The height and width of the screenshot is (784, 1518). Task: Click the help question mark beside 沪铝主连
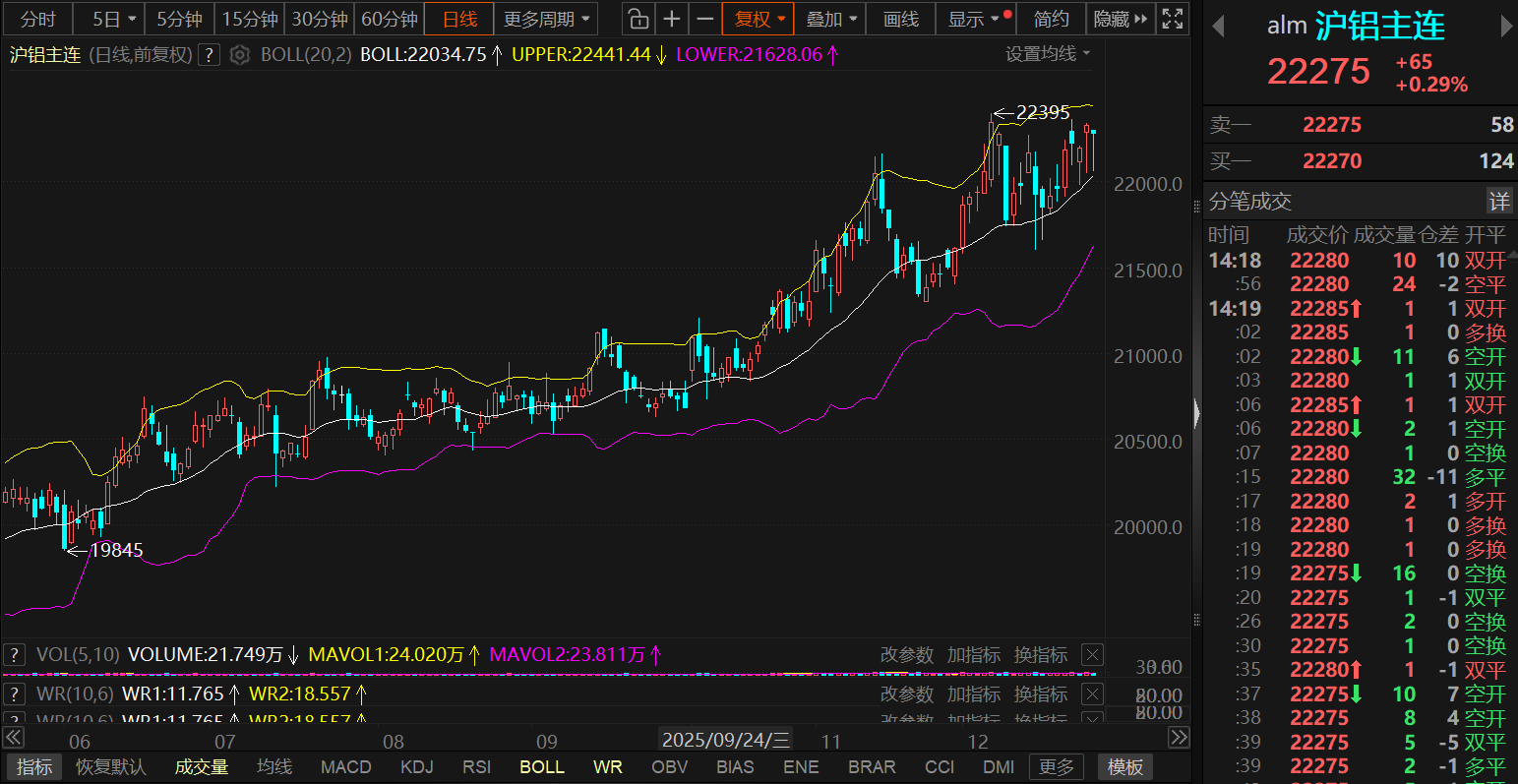tap(209, 55)
